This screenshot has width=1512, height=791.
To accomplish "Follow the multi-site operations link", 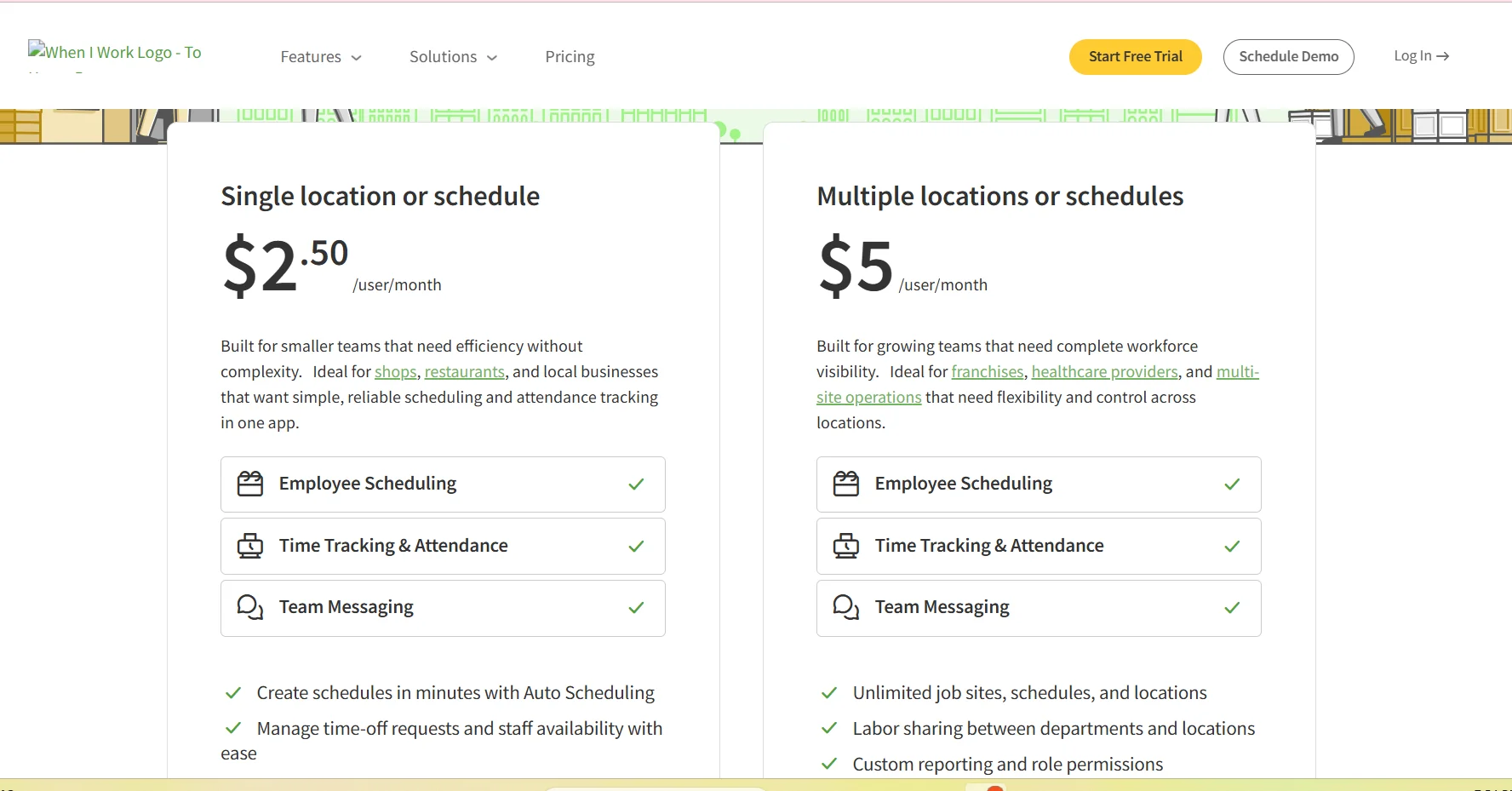I will click(868, 398).
